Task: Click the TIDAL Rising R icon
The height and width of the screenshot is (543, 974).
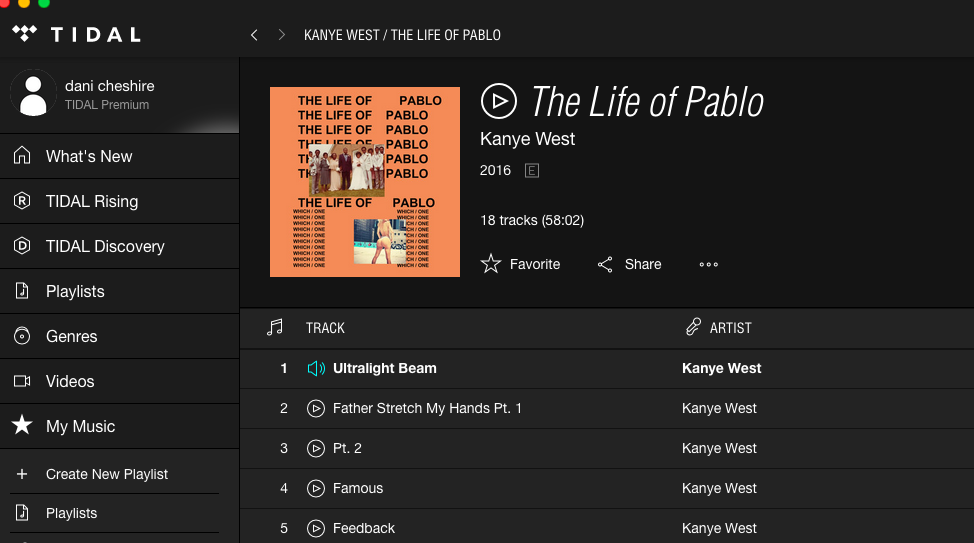Action: tap(22, 201)
